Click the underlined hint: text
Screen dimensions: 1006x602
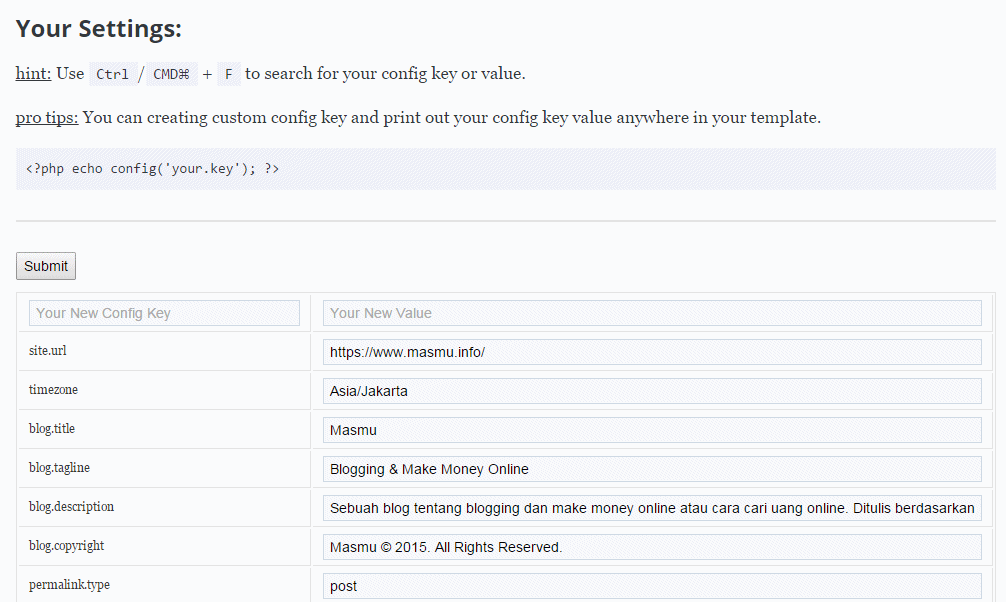(33, 73)
